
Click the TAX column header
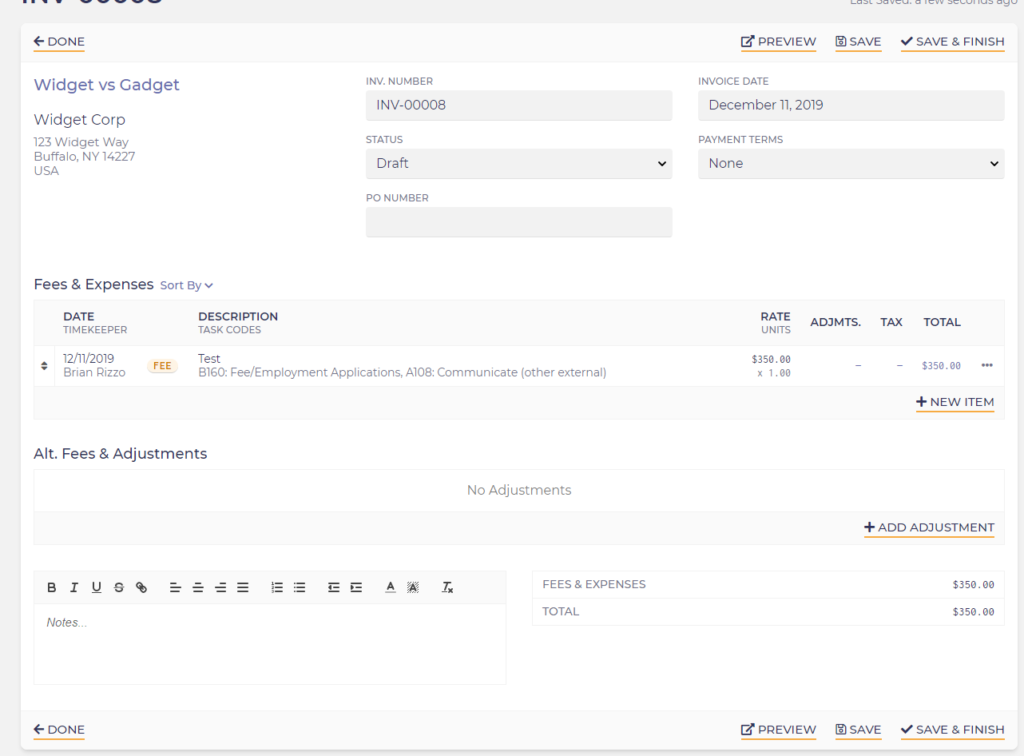click(x=891, y=323)
